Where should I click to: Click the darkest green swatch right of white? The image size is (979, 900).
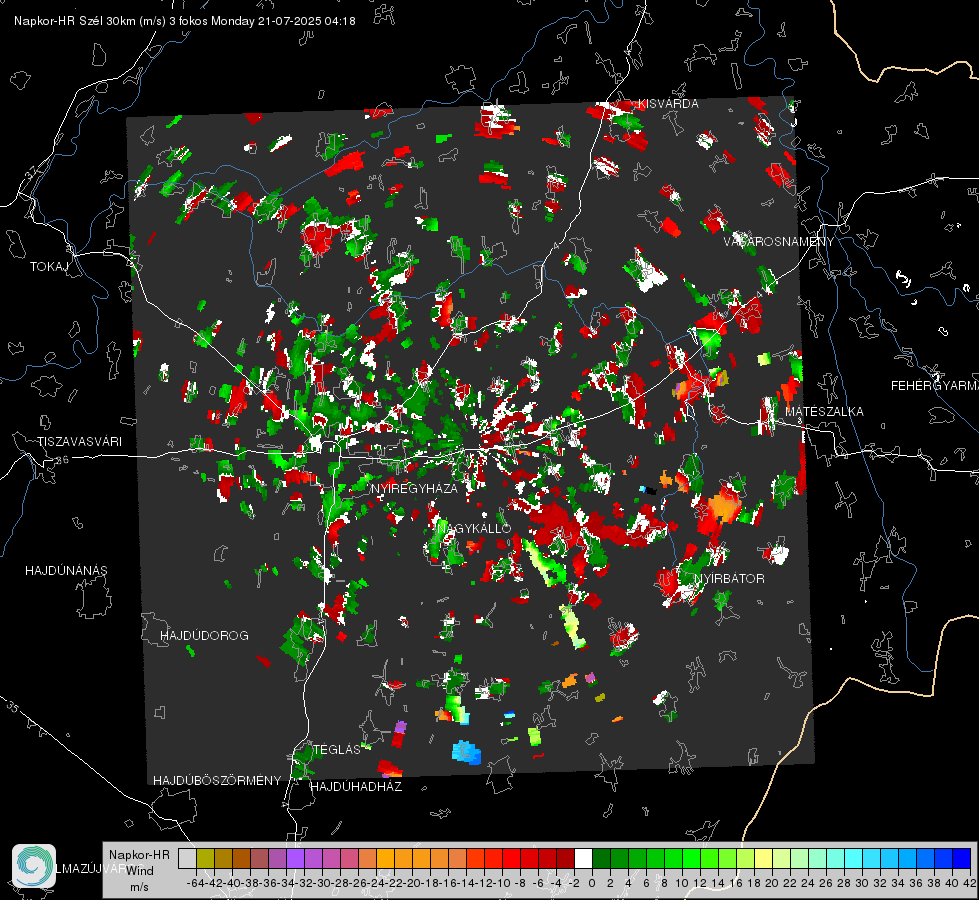click(601, 859)
